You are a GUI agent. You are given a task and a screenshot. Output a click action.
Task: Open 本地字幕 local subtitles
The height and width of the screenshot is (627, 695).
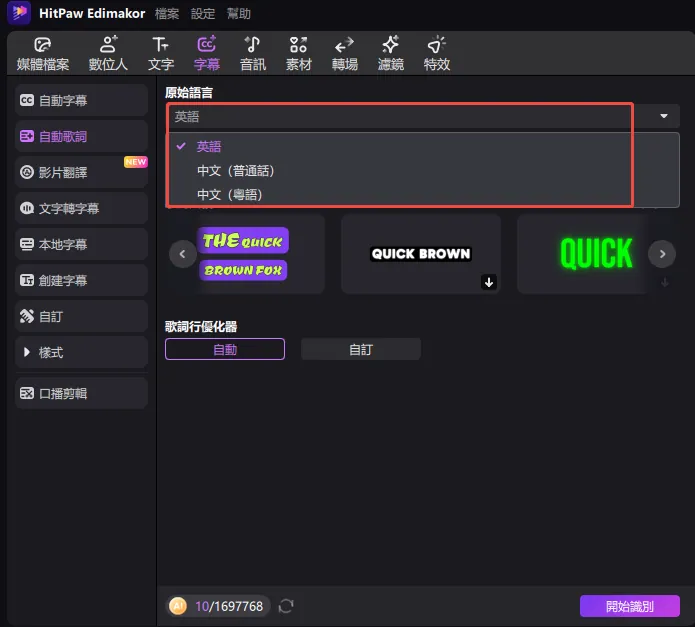(x=82, y=244)
